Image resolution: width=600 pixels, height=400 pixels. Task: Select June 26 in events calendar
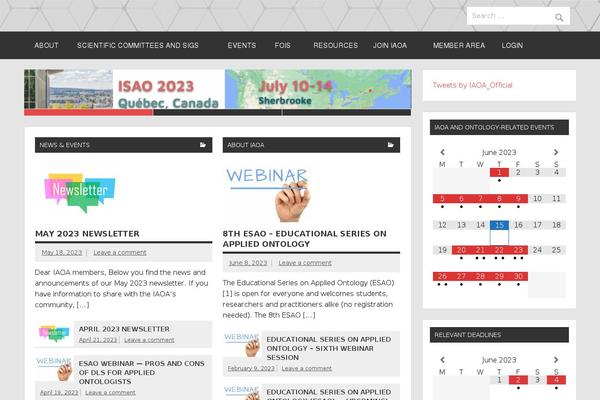coord(442,276)
